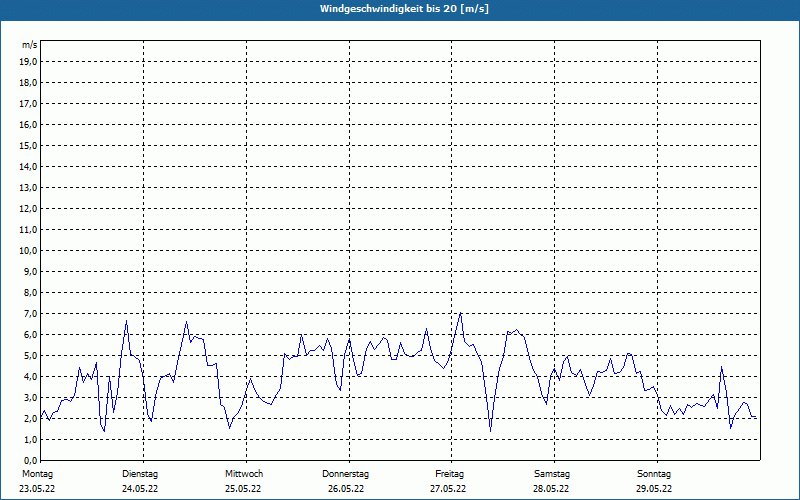The width and height of the screenshot is (800, 500).
Task: Select the 11,0 y-axis value
Action: [28, 230]
